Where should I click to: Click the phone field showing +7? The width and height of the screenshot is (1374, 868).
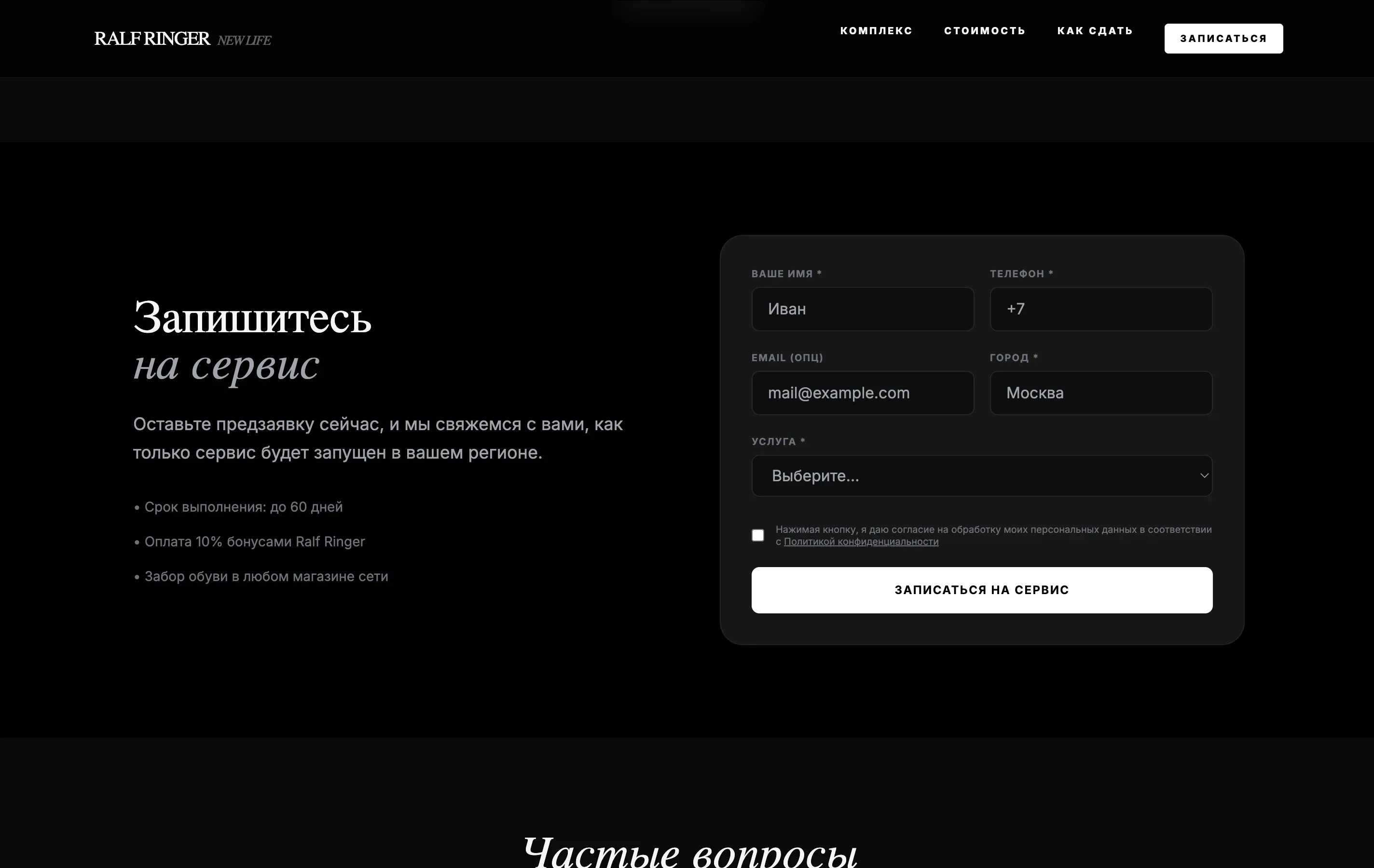pos(1100,309)
